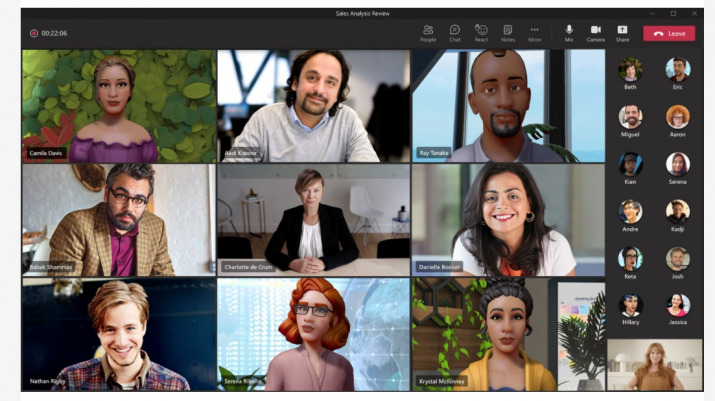The height and width of the screenshot is (401, 715).
Task: Click Beth's avatar in participant list
Action: 630,69
